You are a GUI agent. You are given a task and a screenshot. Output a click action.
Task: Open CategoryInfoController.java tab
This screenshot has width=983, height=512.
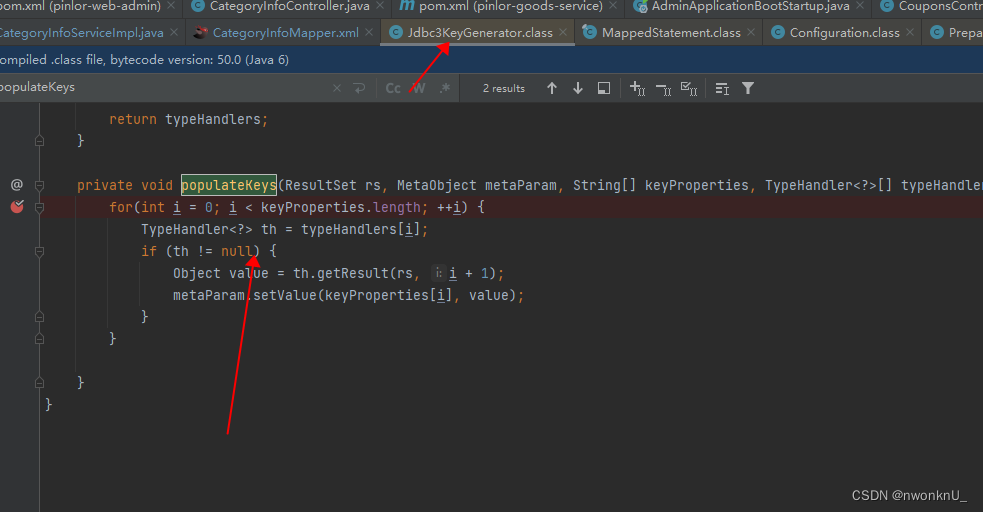coord(289,6)
